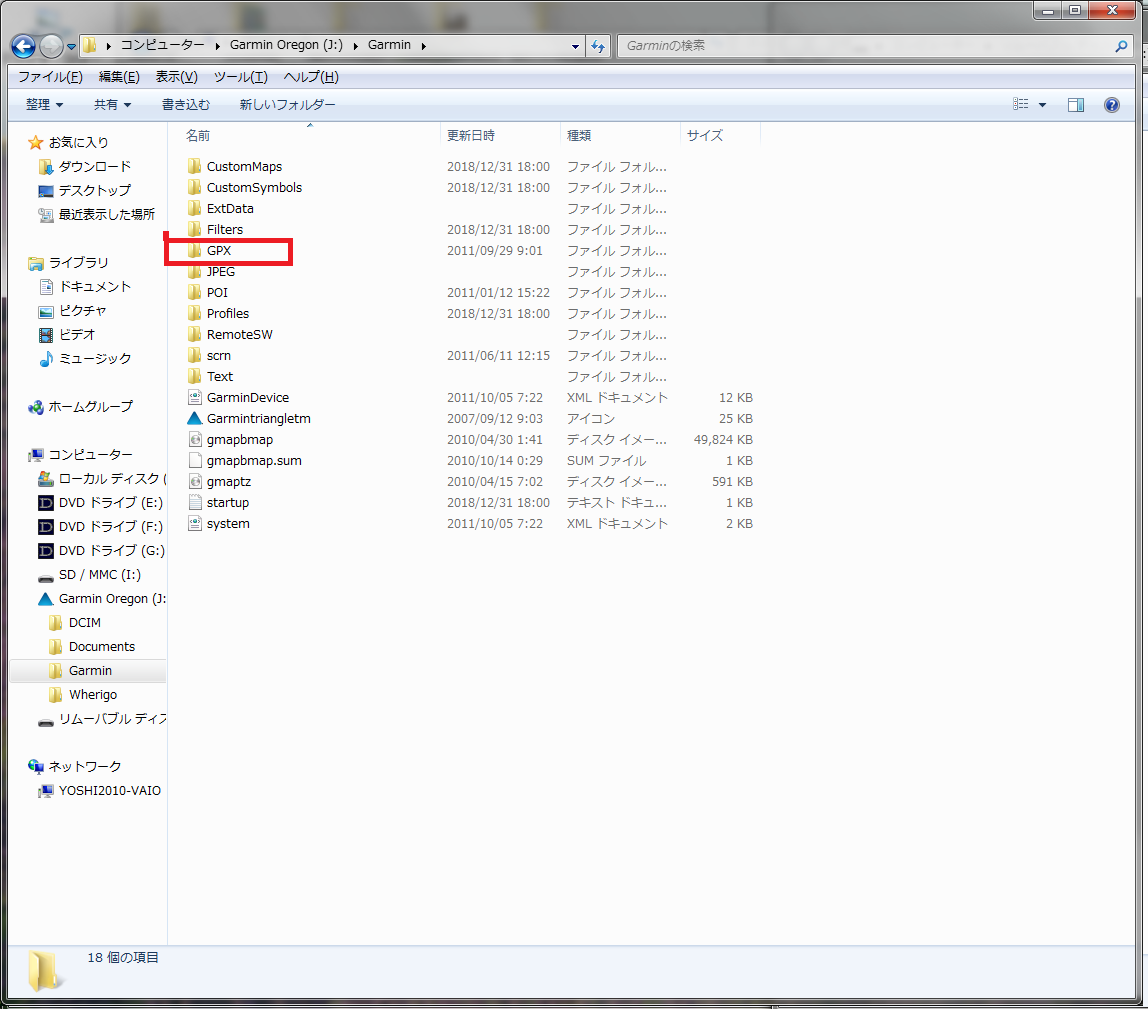Open the ヘルプ(H) menu
Viewport: 1148px width, 1009px height.
pyautogui.click(x=311, y=77)
